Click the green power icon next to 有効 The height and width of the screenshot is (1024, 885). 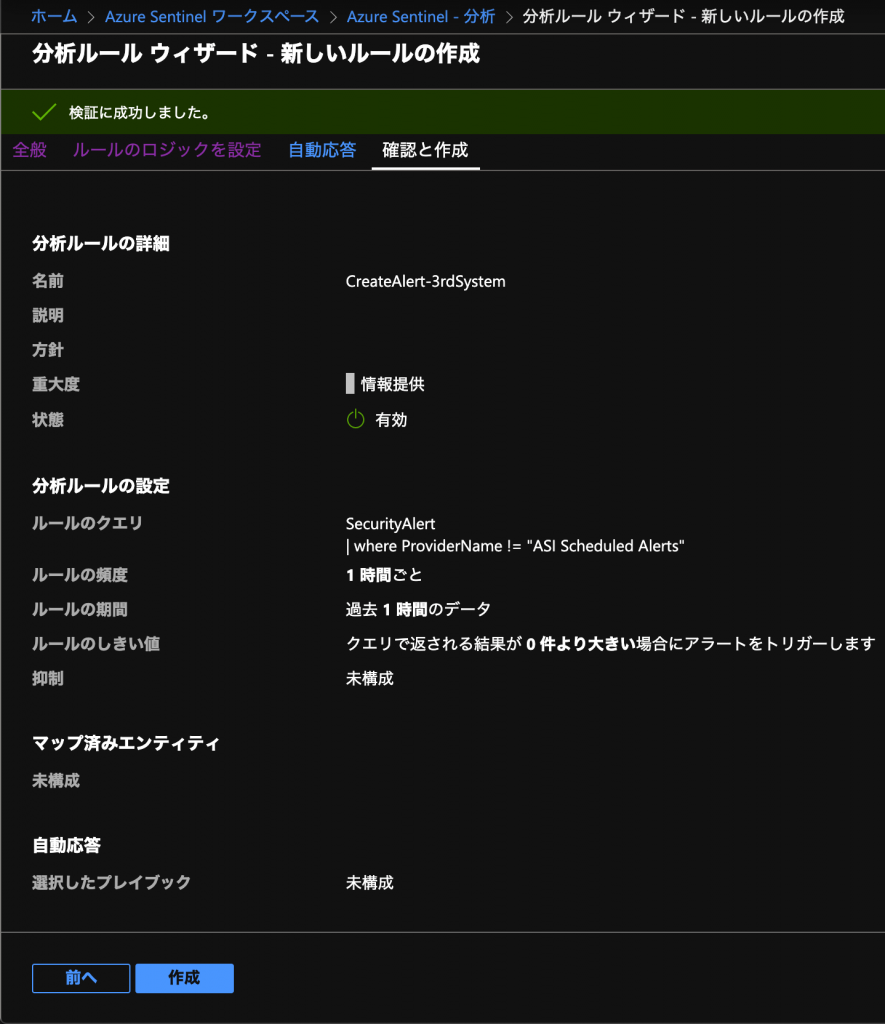tap(355, 419)
